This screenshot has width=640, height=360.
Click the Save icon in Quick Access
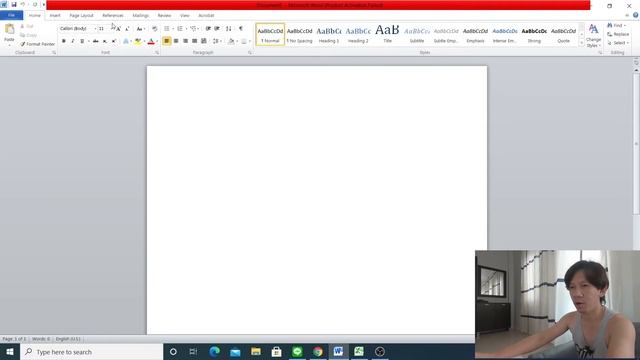pos(14,4)
